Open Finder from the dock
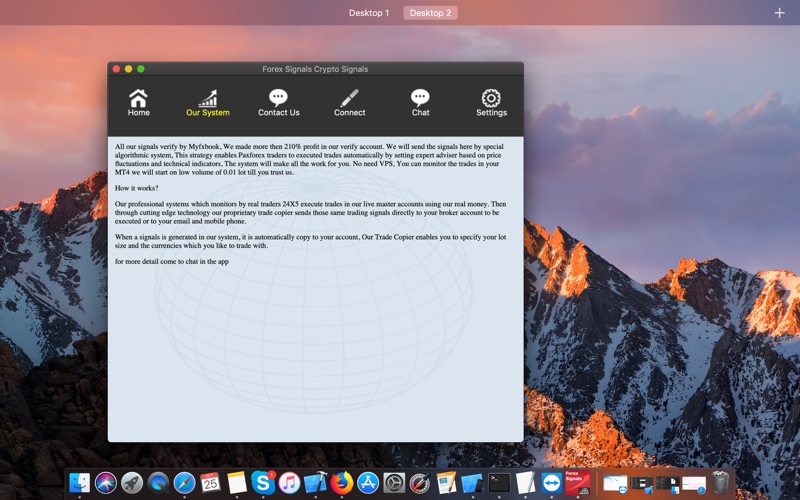800x500 pixels. 79,483
